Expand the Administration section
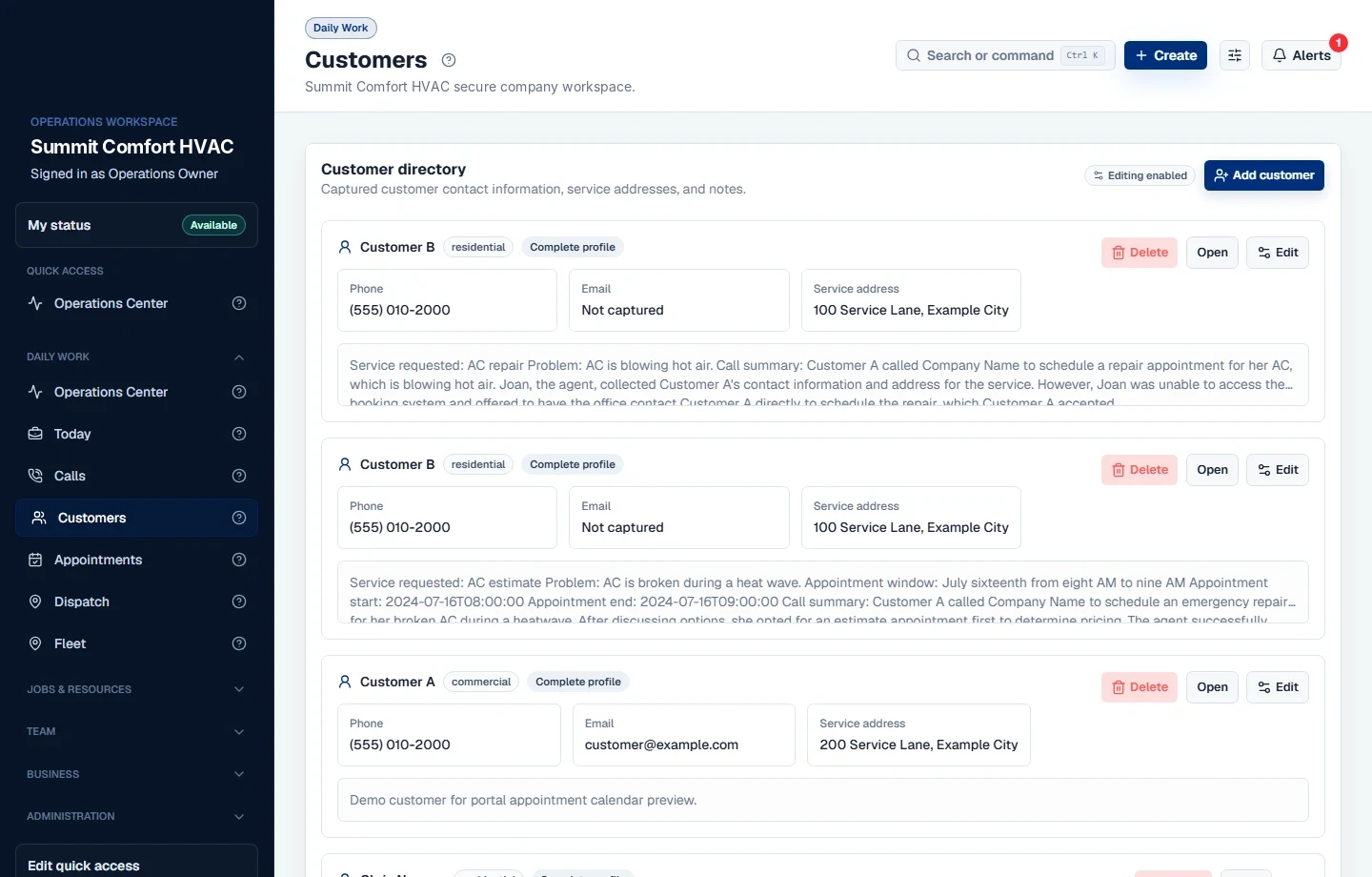The height and width of the screenshot is (877, 1372). pos(136,816)
